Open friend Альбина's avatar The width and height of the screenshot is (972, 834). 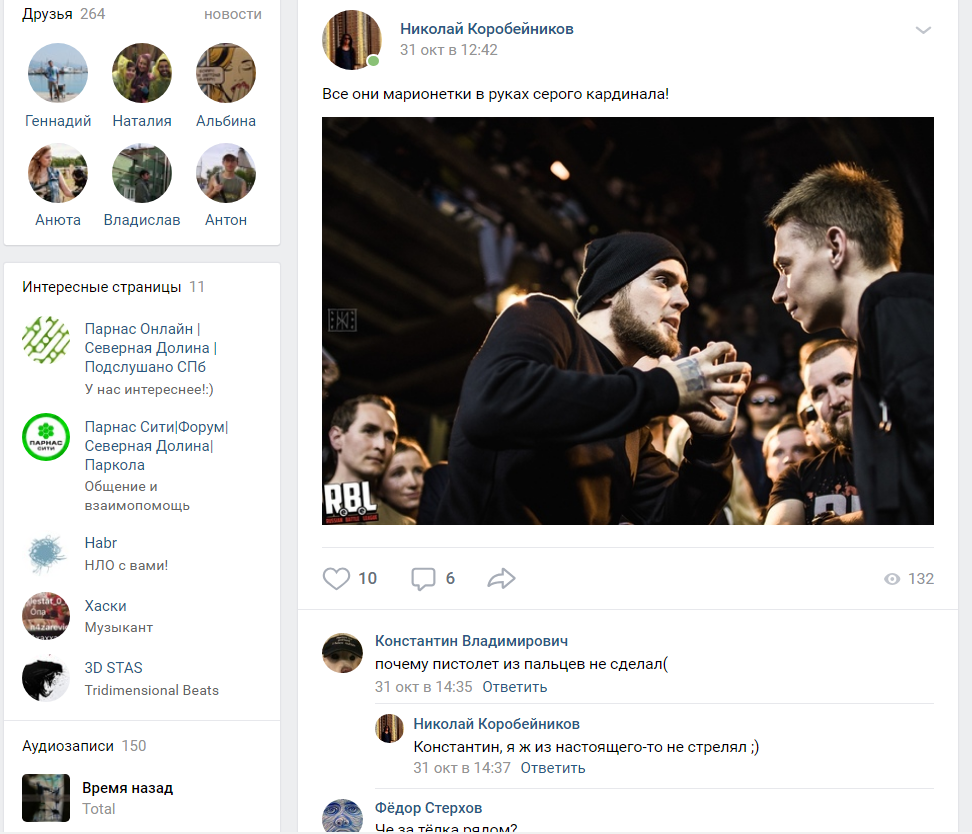tap(226, 73)
